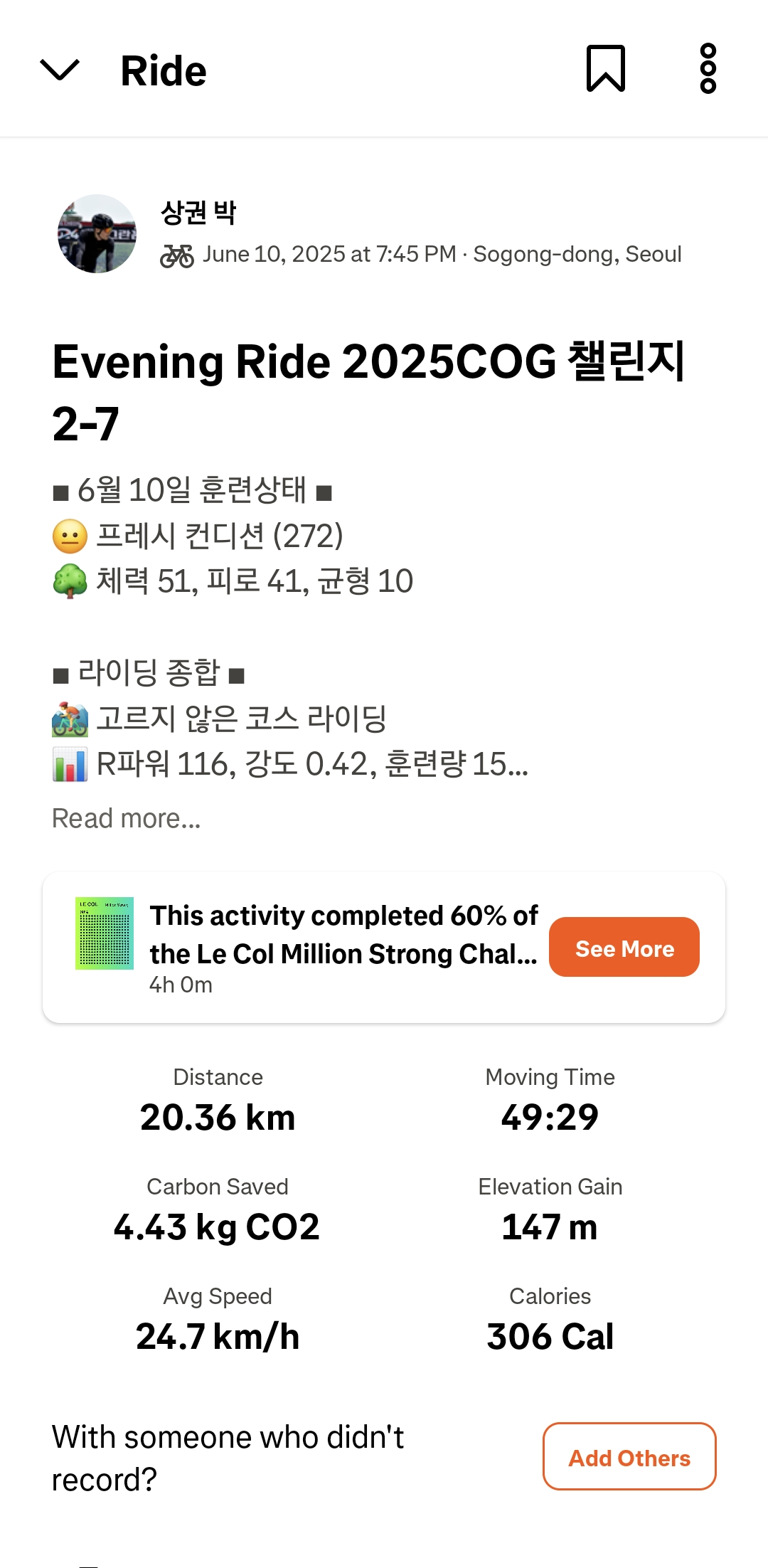Click the See More challenge button
768x1568 pixels.
[x=624, y=947]
